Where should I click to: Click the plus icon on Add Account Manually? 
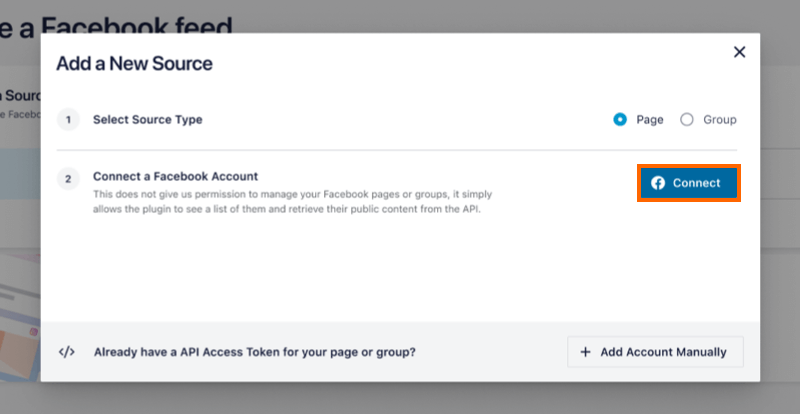585,352
